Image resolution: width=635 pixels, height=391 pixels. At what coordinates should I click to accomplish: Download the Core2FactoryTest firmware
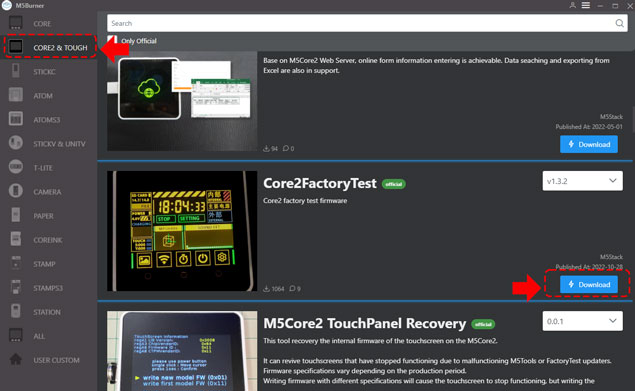coord(589,284)
